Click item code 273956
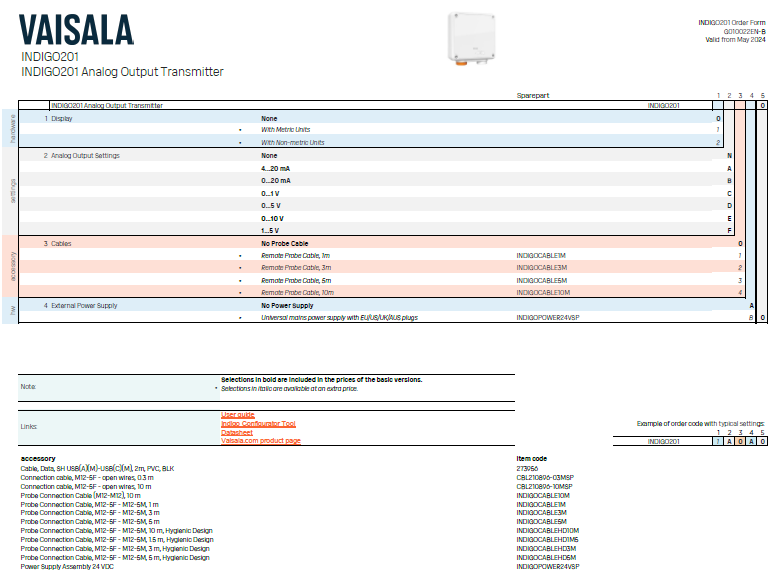Screen dimensions: 774x575 pyautogui.click(x=527, y=468)
